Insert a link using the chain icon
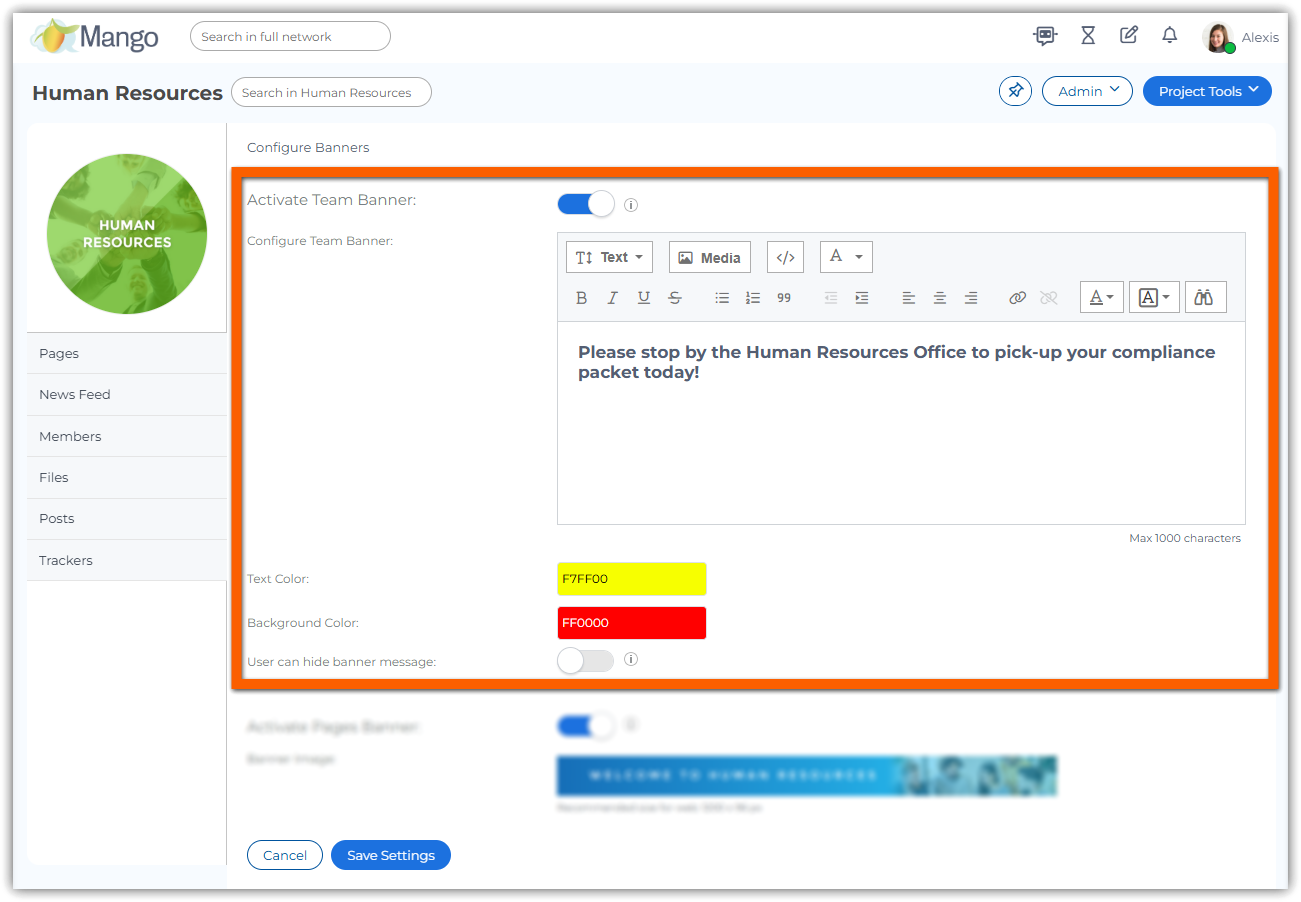 click(1017, 298)
